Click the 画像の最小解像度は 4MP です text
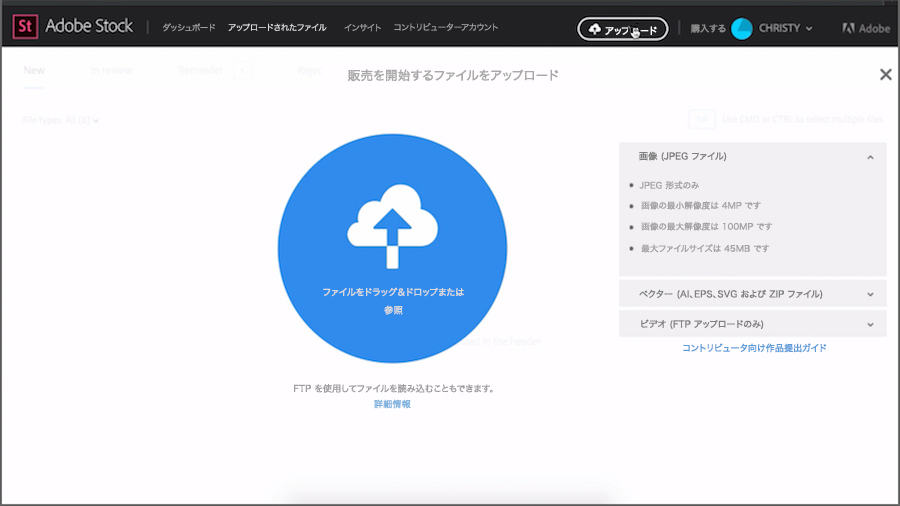This screenshot has height=506, width=900. (x=701, y=205)
